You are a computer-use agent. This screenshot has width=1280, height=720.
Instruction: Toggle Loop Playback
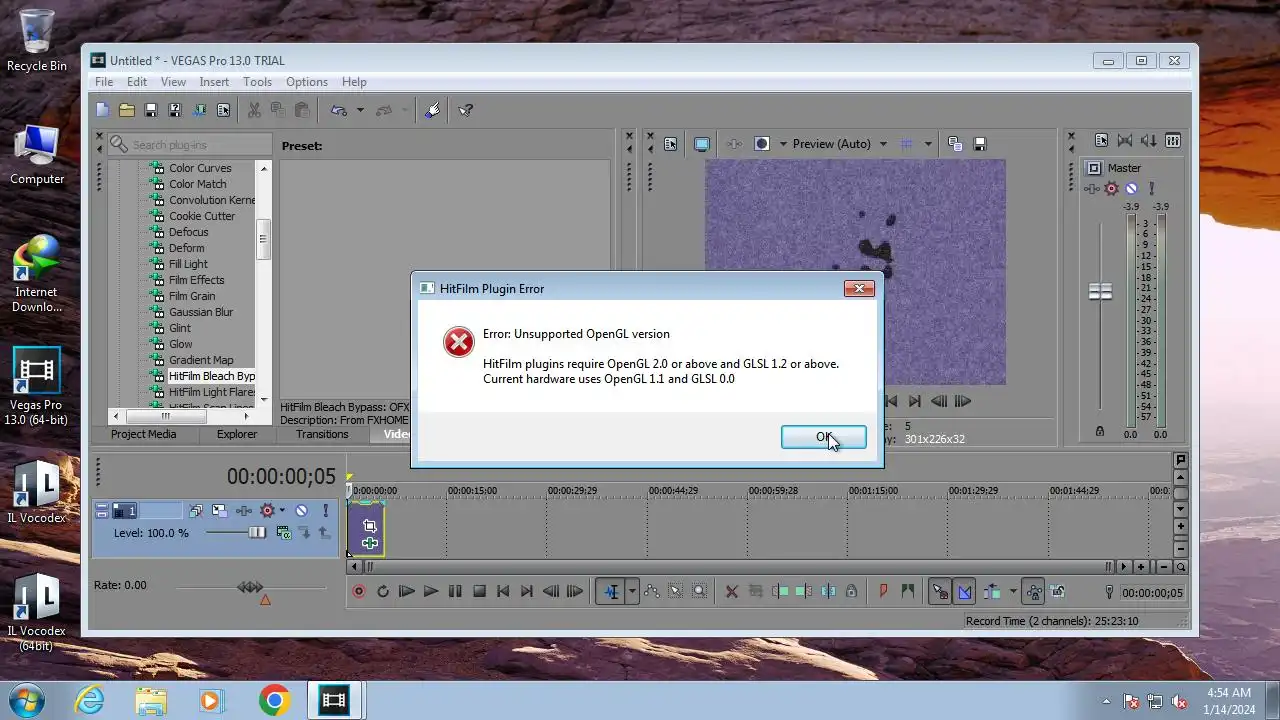[383, 592]
